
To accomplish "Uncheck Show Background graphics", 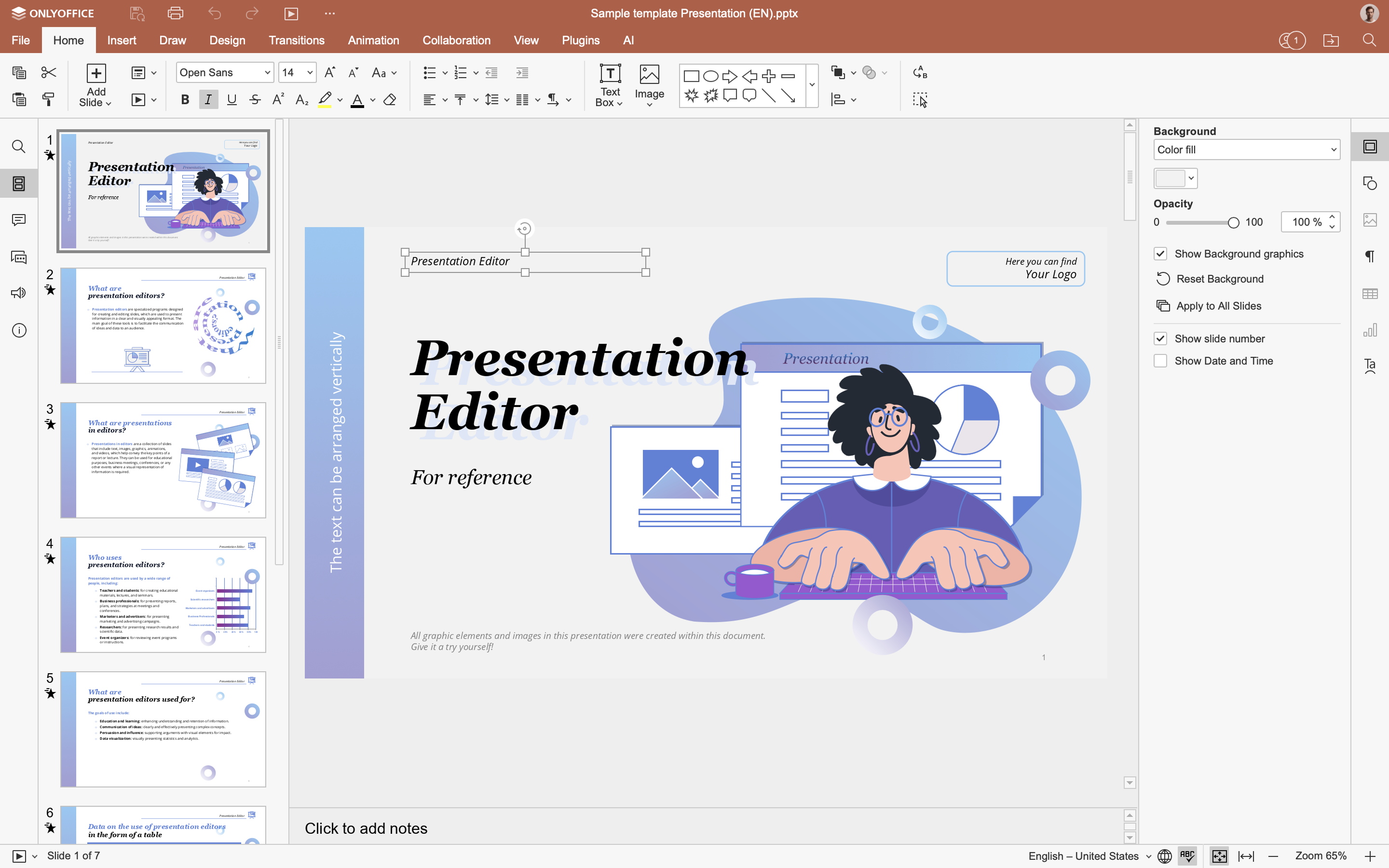I will tap(1160, 254).
